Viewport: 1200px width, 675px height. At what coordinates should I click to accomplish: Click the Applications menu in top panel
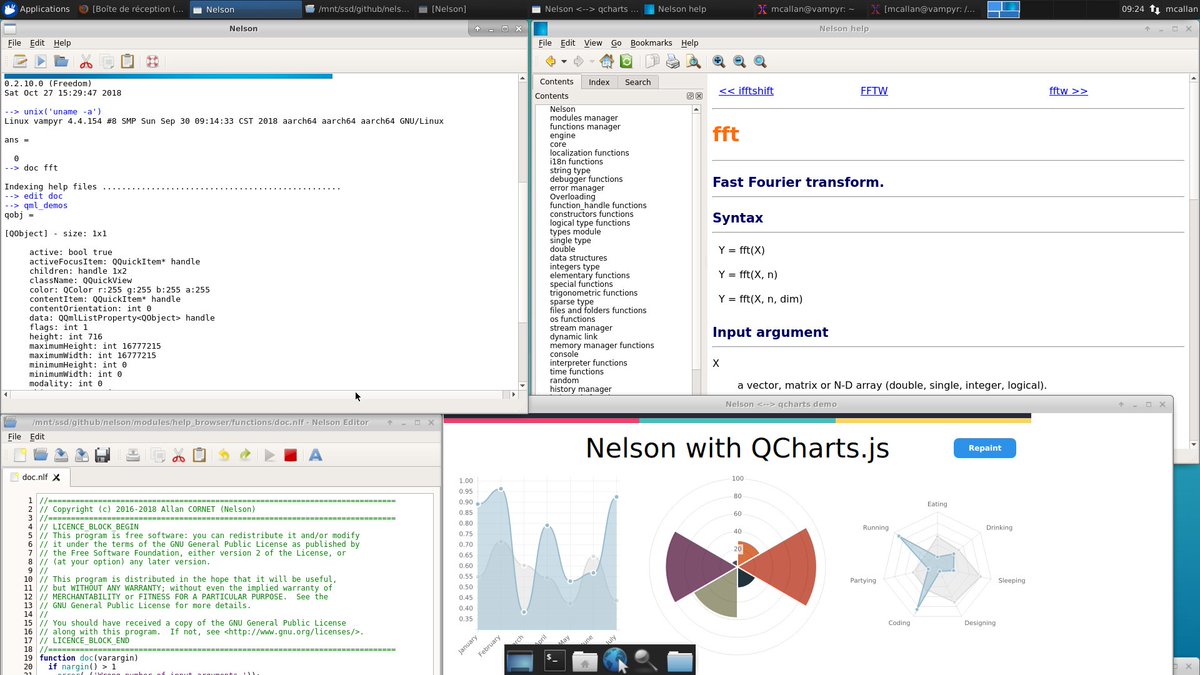tap(37, 9)
